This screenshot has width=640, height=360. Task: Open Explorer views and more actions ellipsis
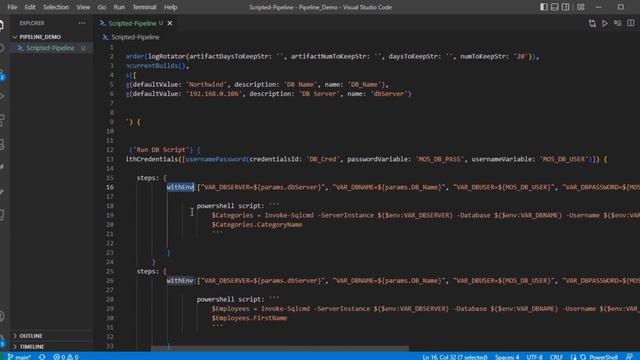point(82,23)
